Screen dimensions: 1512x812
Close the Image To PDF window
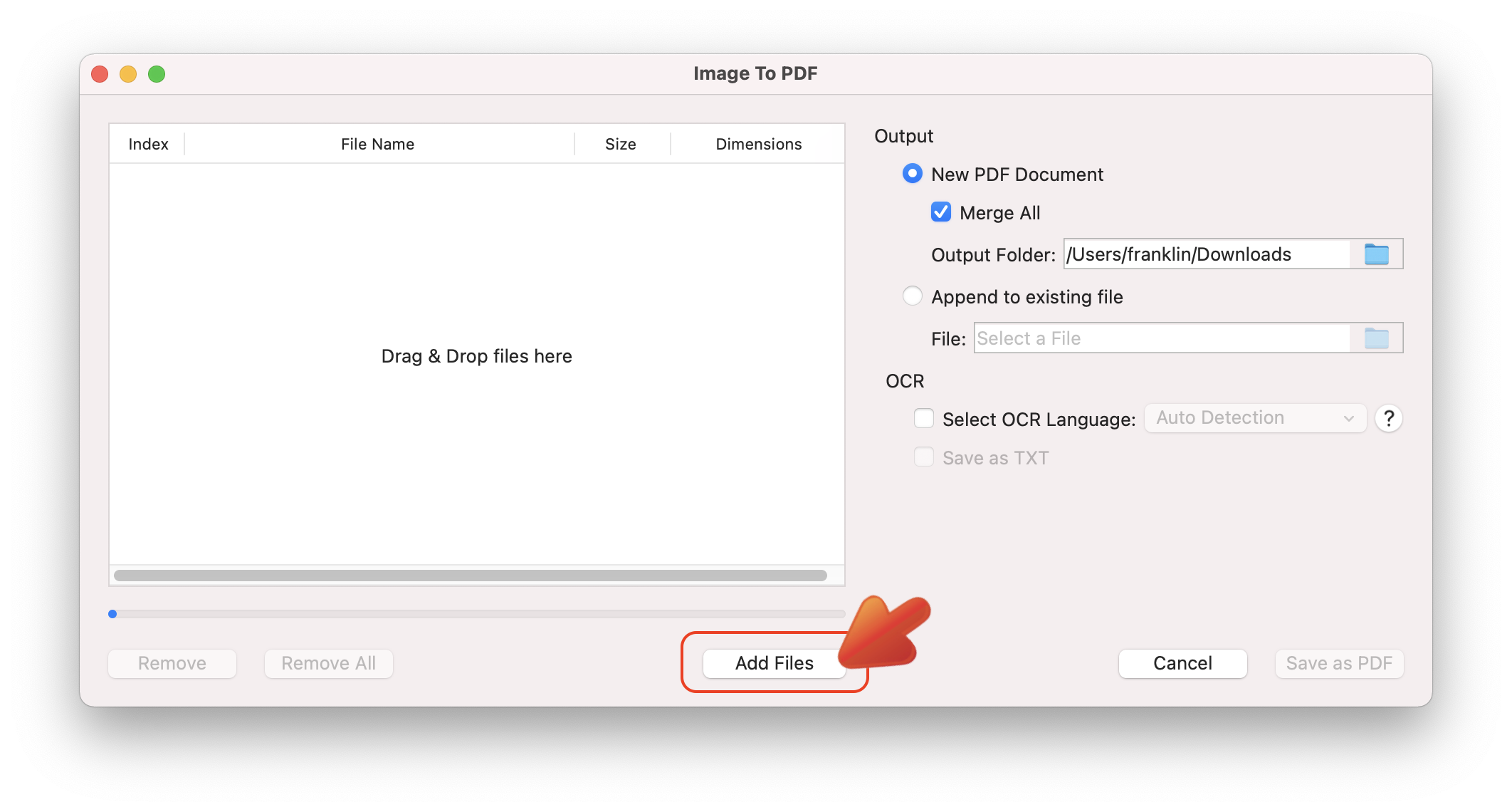(100, 74)
